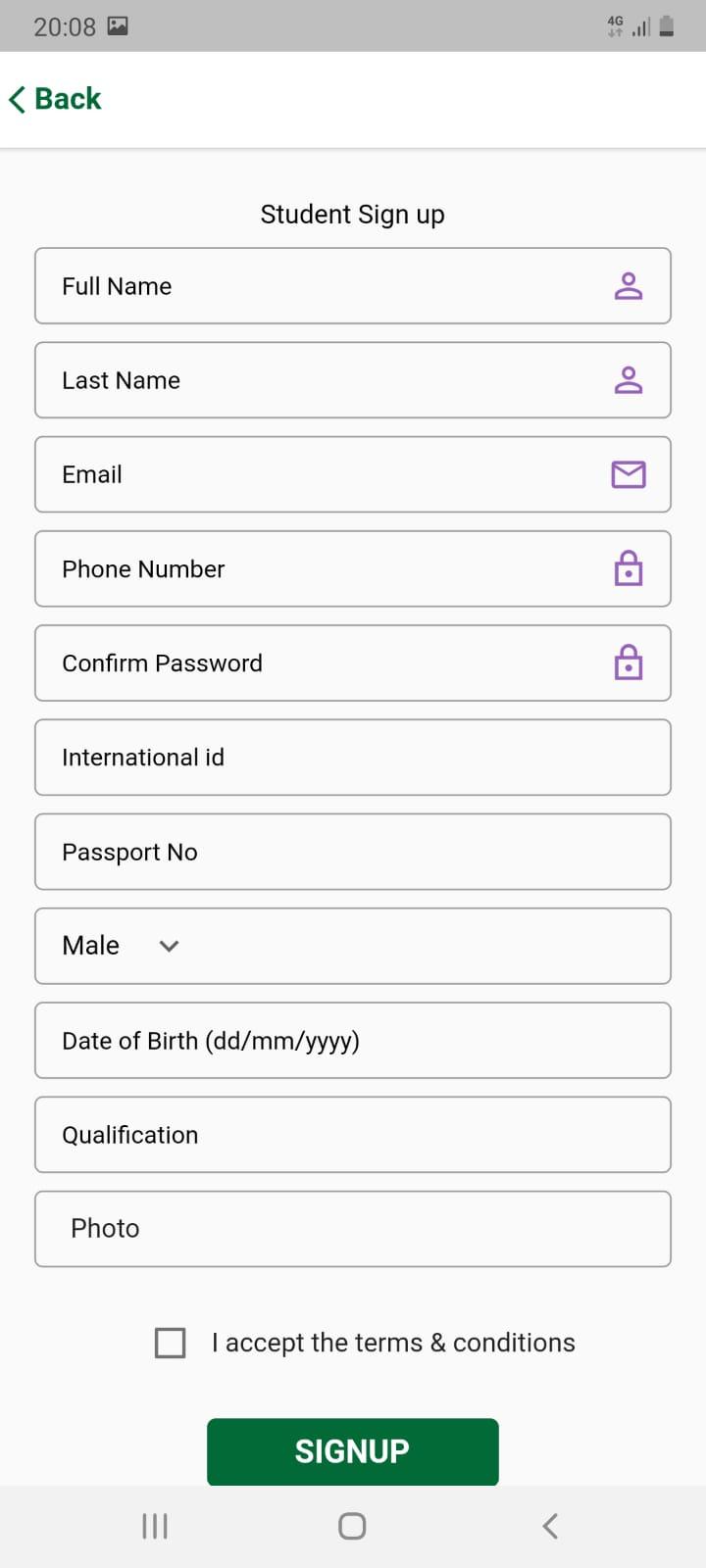Tap the person icon in Last Name field
Viewport: 706px width, 1568px height.
point(629,380)
